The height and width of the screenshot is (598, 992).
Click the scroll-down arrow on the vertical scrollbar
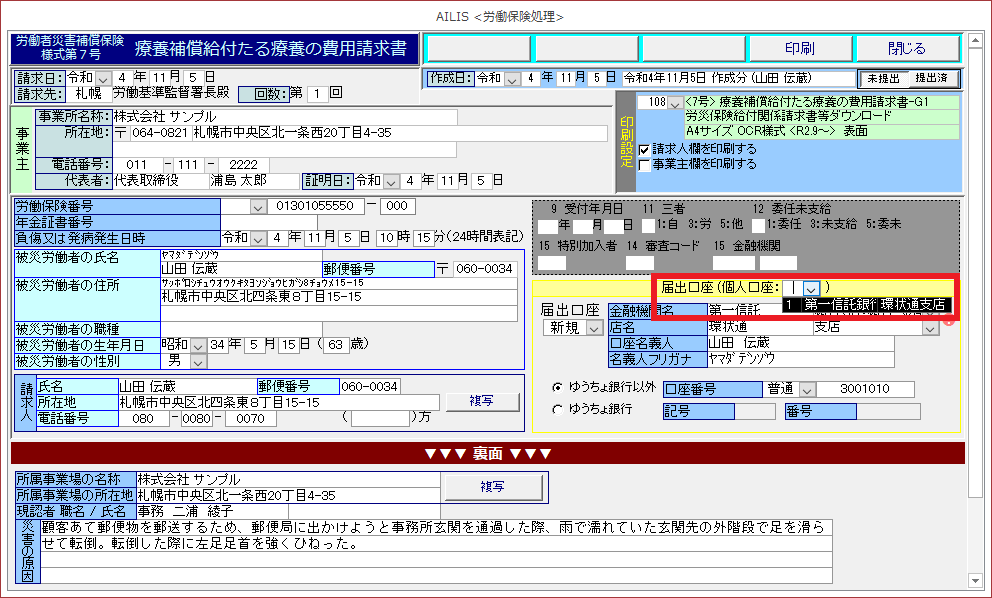[977, 588]
